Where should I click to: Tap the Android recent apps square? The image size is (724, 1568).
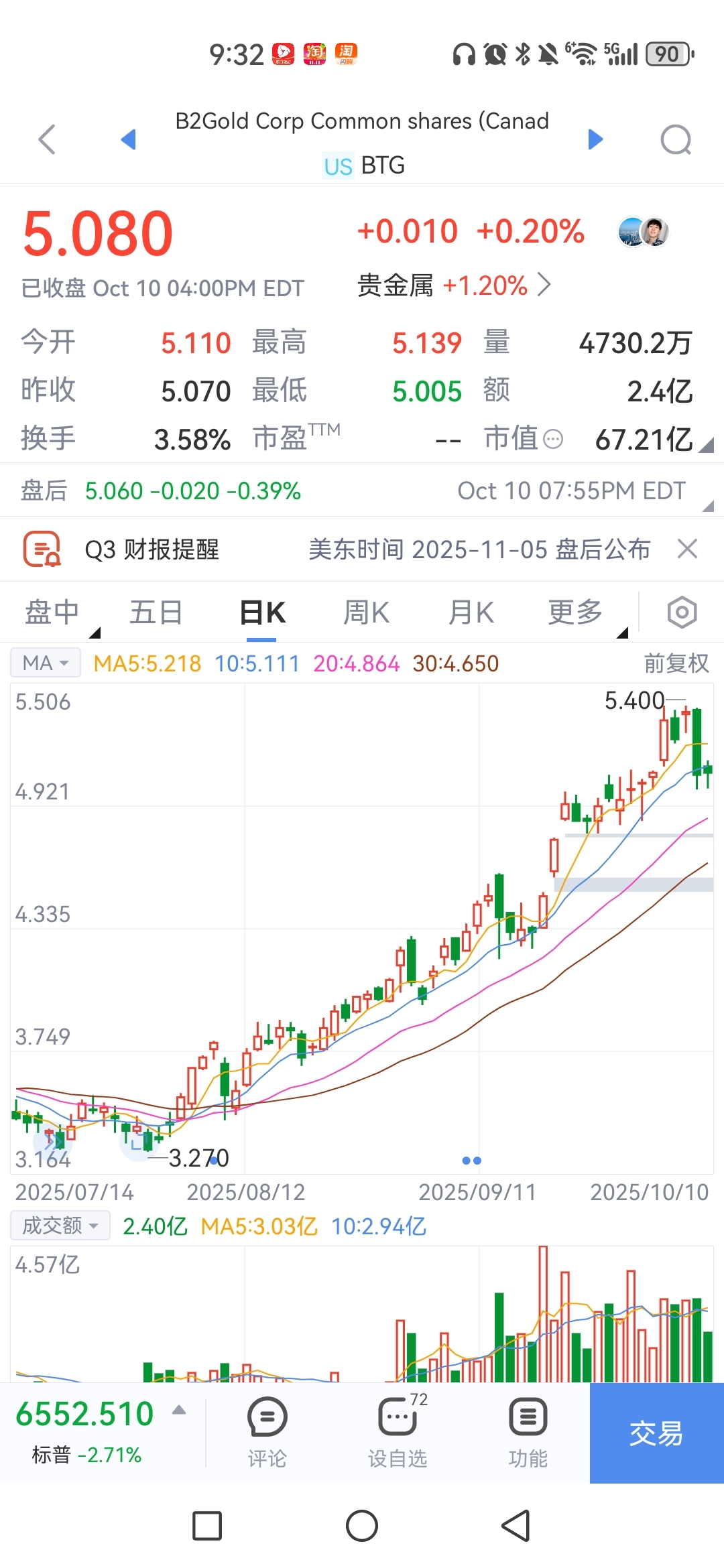[x=207, y=1526]
